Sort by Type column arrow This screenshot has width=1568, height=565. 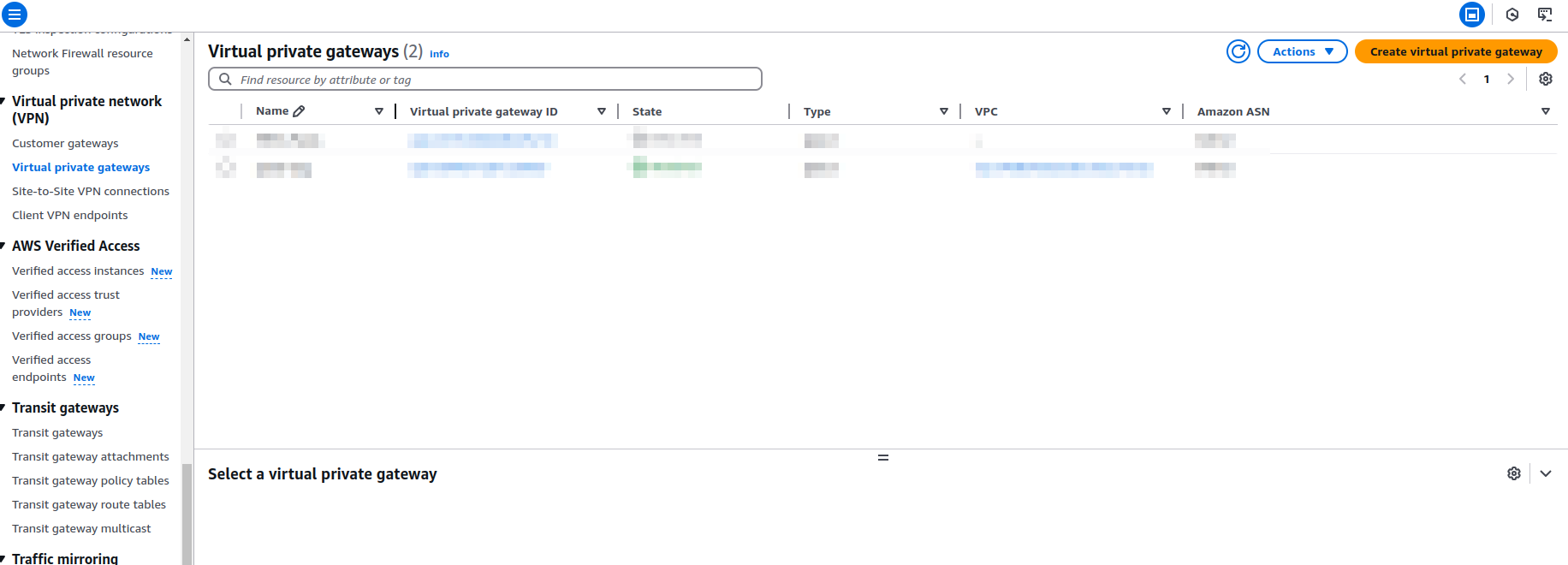pos(944,111)
